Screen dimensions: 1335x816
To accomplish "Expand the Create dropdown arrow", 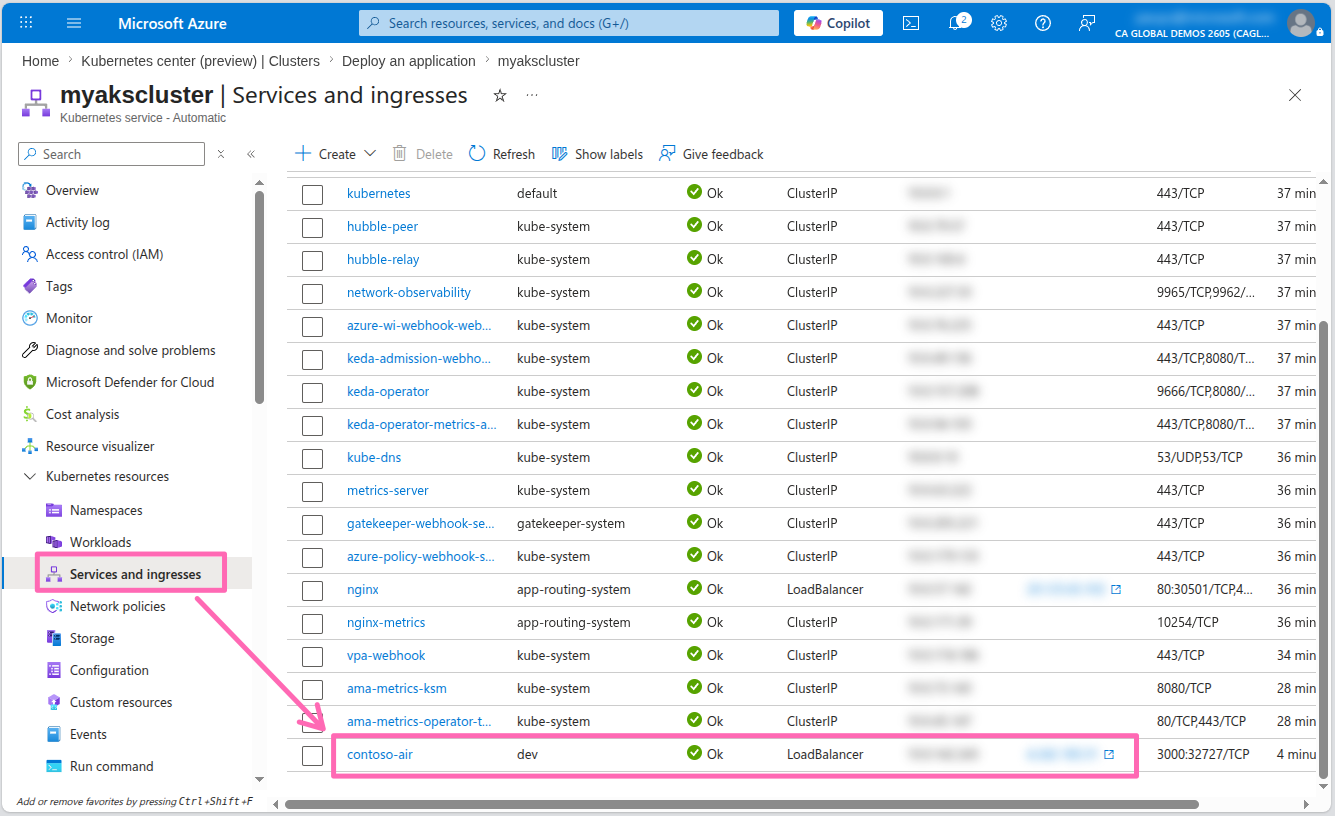I will coord(370,154).
